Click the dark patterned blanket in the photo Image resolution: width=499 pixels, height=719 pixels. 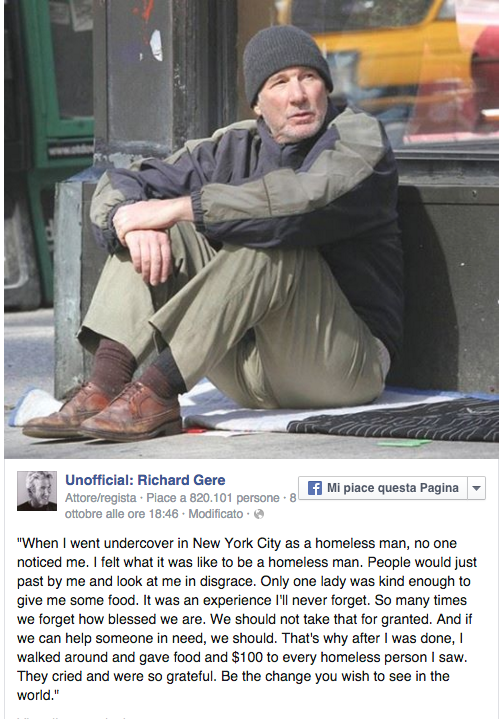[x=394, y=420]
